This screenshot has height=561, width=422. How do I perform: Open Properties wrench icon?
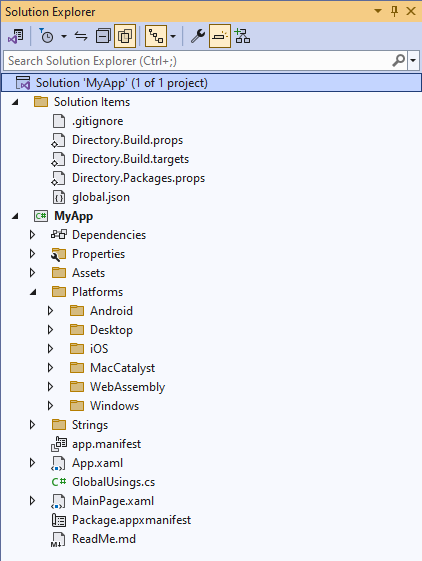(198, 36)
